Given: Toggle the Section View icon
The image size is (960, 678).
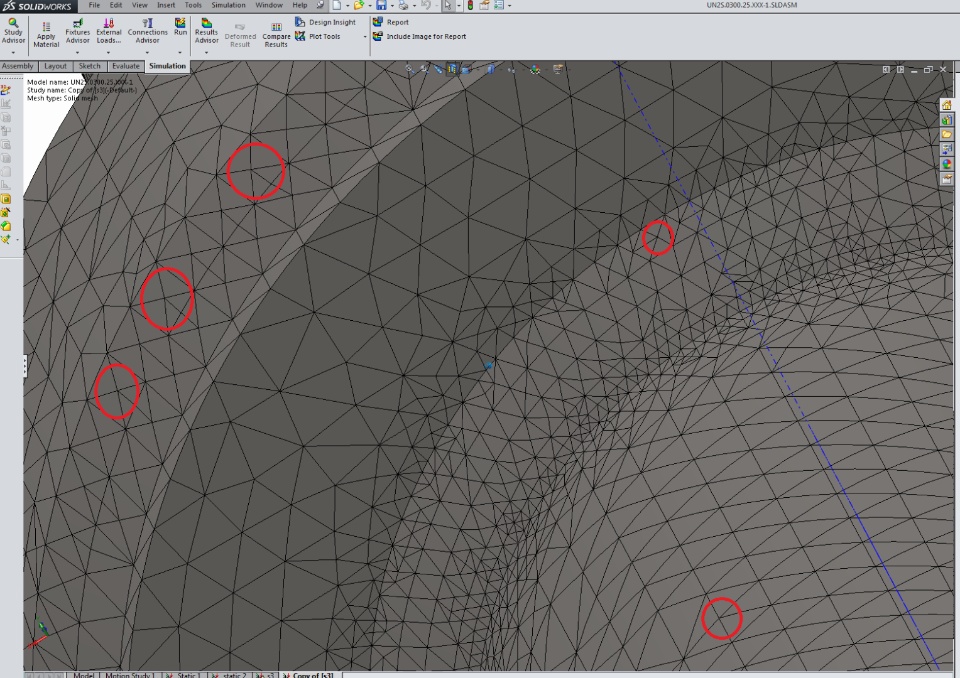Looking at the screenshot, I should (x=452, y=69).
